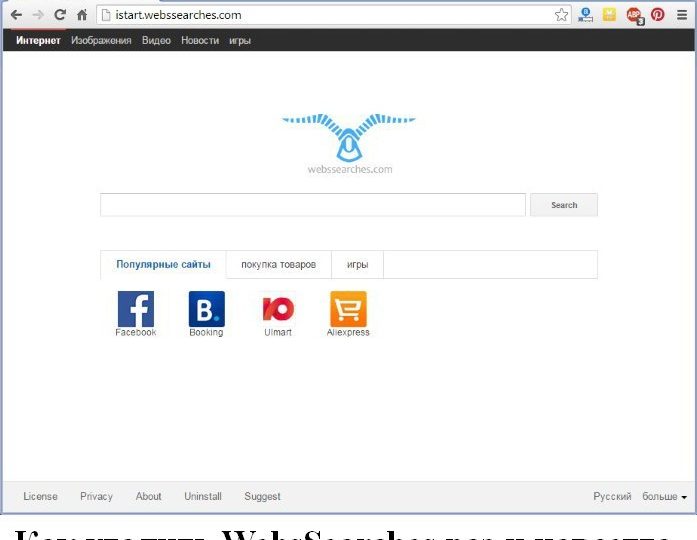Follow the Uninstall footer link
The width and height of the screenshot is (697, 540).
(203, 496)
